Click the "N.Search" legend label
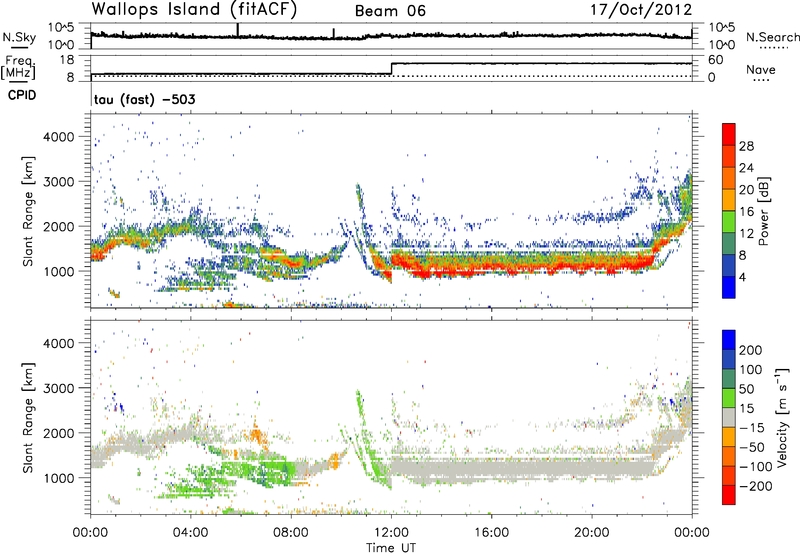 tap(772, 37)
